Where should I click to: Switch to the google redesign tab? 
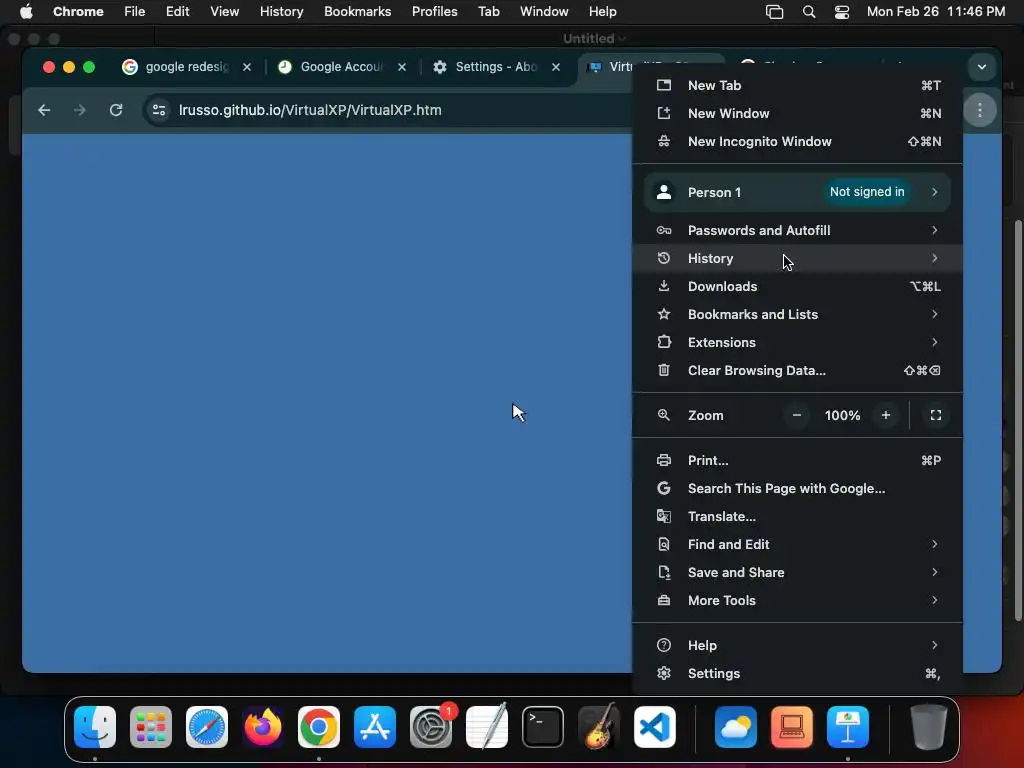coord(186,67)
